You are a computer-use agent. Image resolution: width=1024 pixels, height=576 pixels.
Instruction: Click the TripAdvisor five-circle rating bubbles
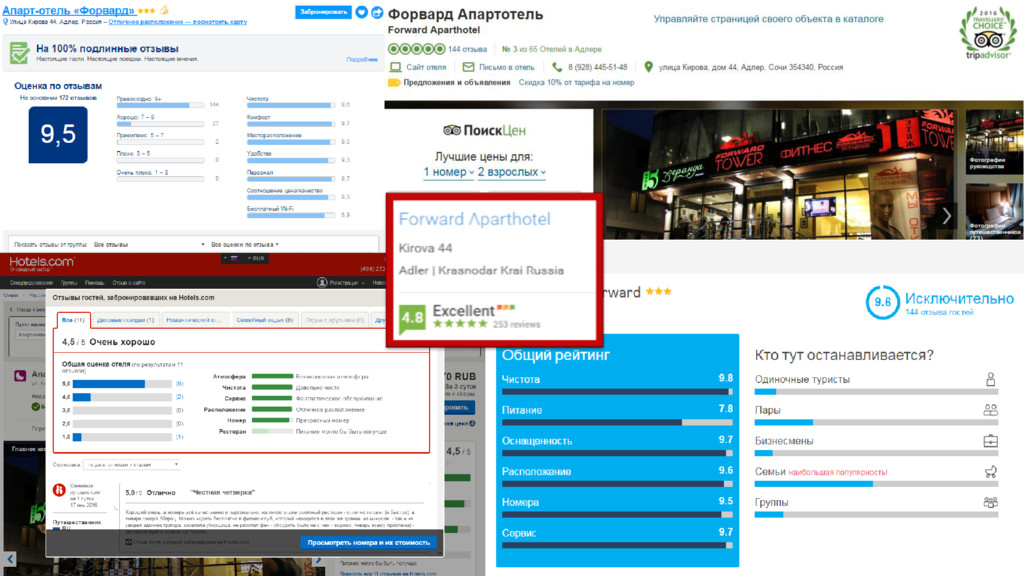pyautogui.click(x=417, y=49)
